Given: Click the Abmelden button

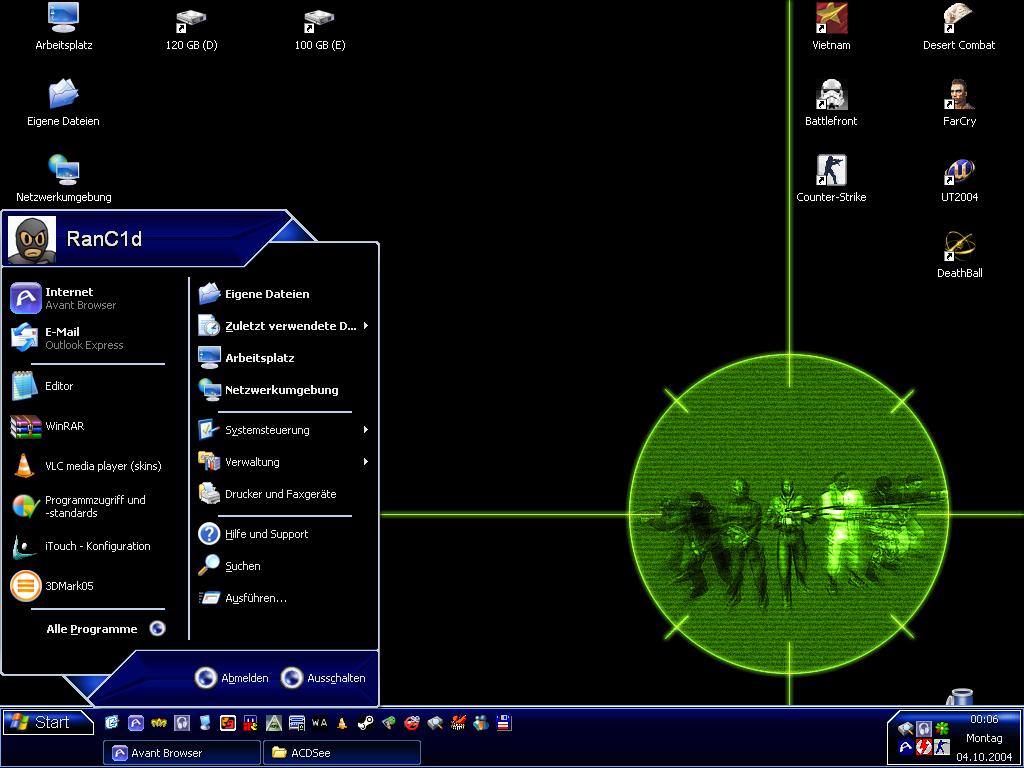Looking at the screenshot, I should click(x=232, y=678).
